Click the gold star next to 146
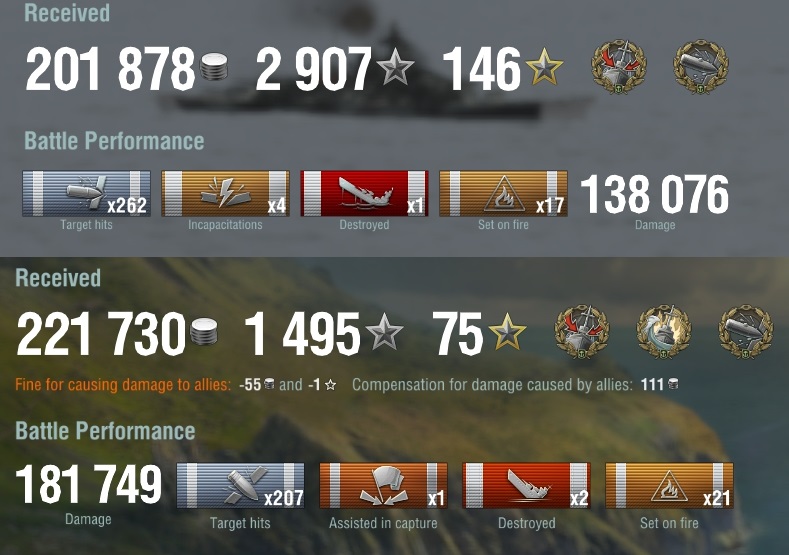The height and width of the screenshot is (555, 789). pos(544,66)
